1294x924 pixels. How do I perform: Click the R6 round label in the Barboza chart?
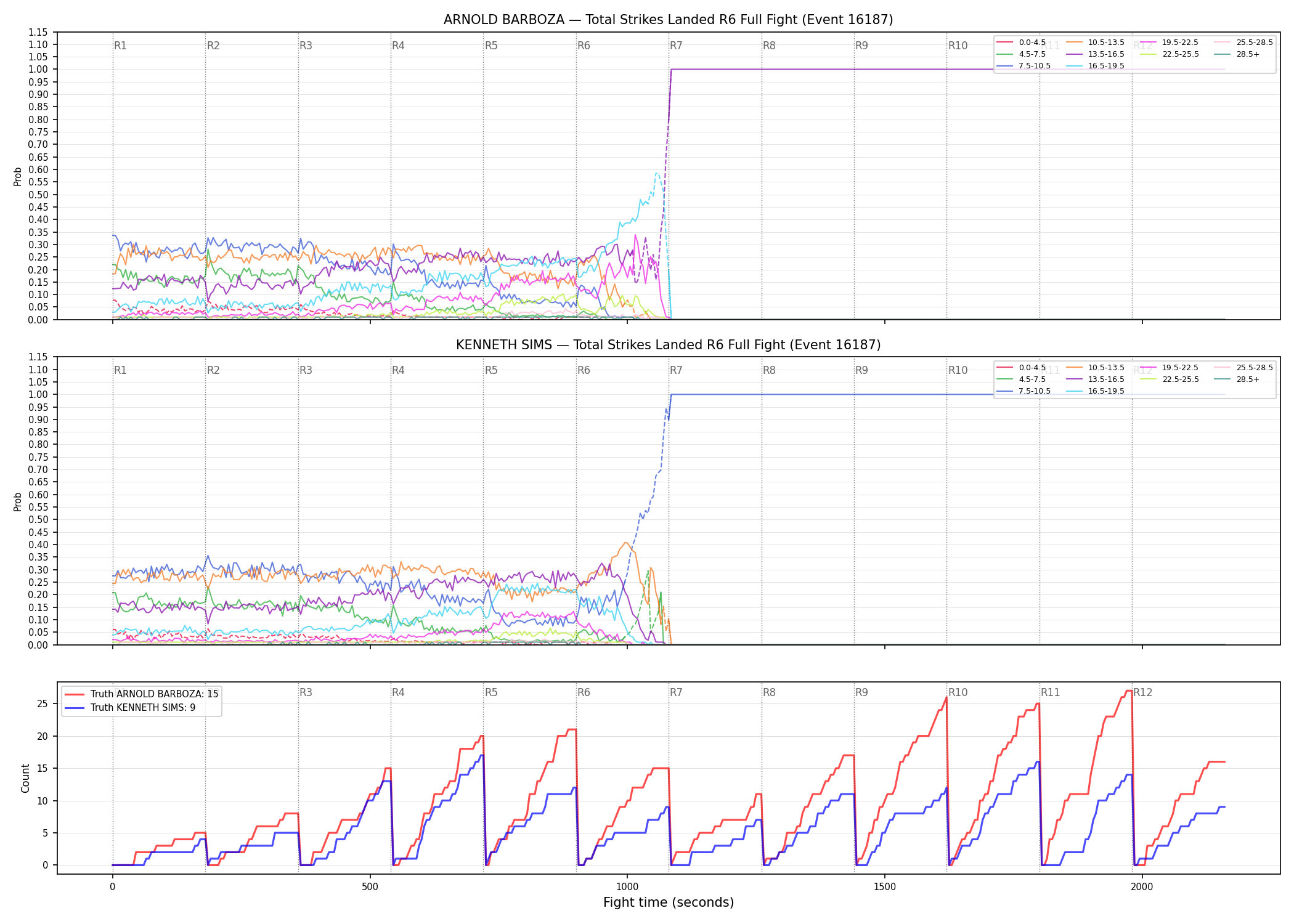click(x=584, y=46)
